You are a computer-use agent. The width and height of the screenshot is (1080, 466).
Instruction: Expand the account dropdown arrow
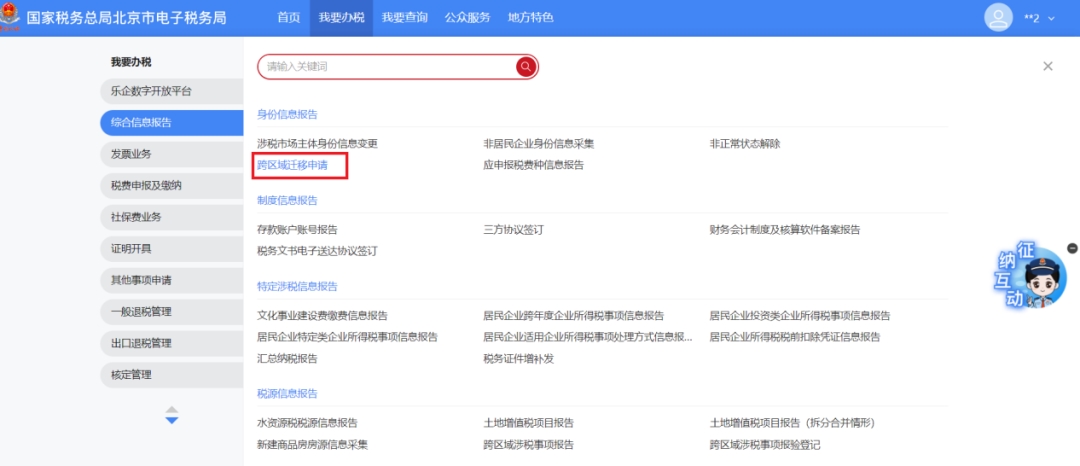[1051, 18]
